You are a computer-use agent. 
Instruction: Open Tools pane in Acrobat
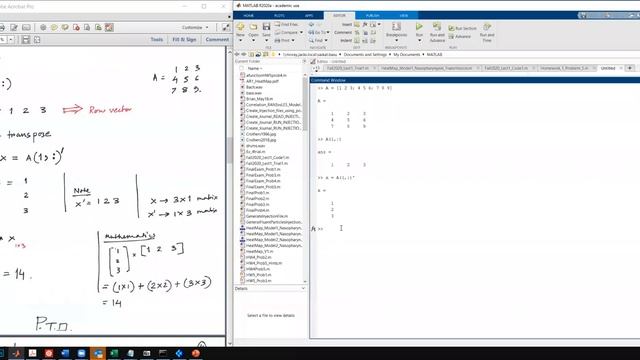coord(157,40)
